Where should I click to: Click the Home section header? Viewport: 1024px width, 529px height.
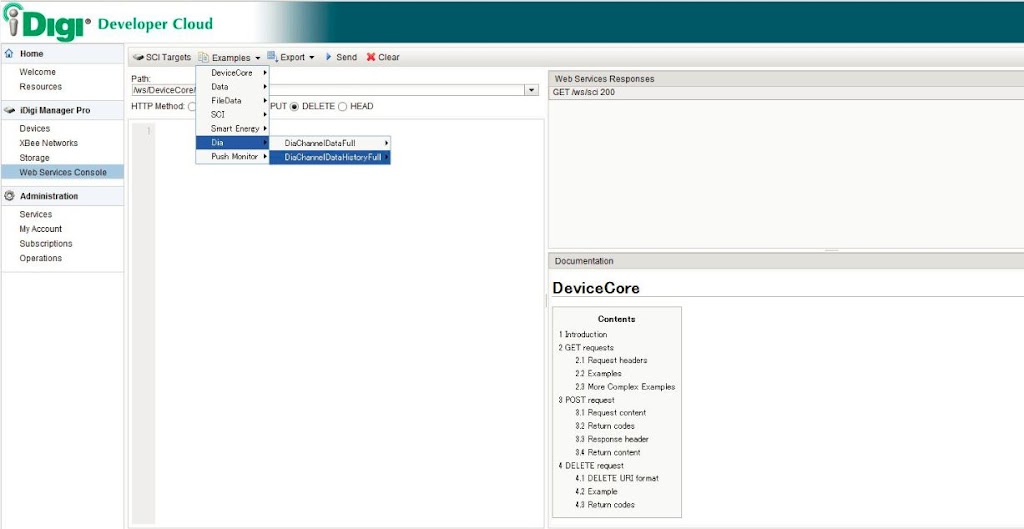[x=63, y=54]
